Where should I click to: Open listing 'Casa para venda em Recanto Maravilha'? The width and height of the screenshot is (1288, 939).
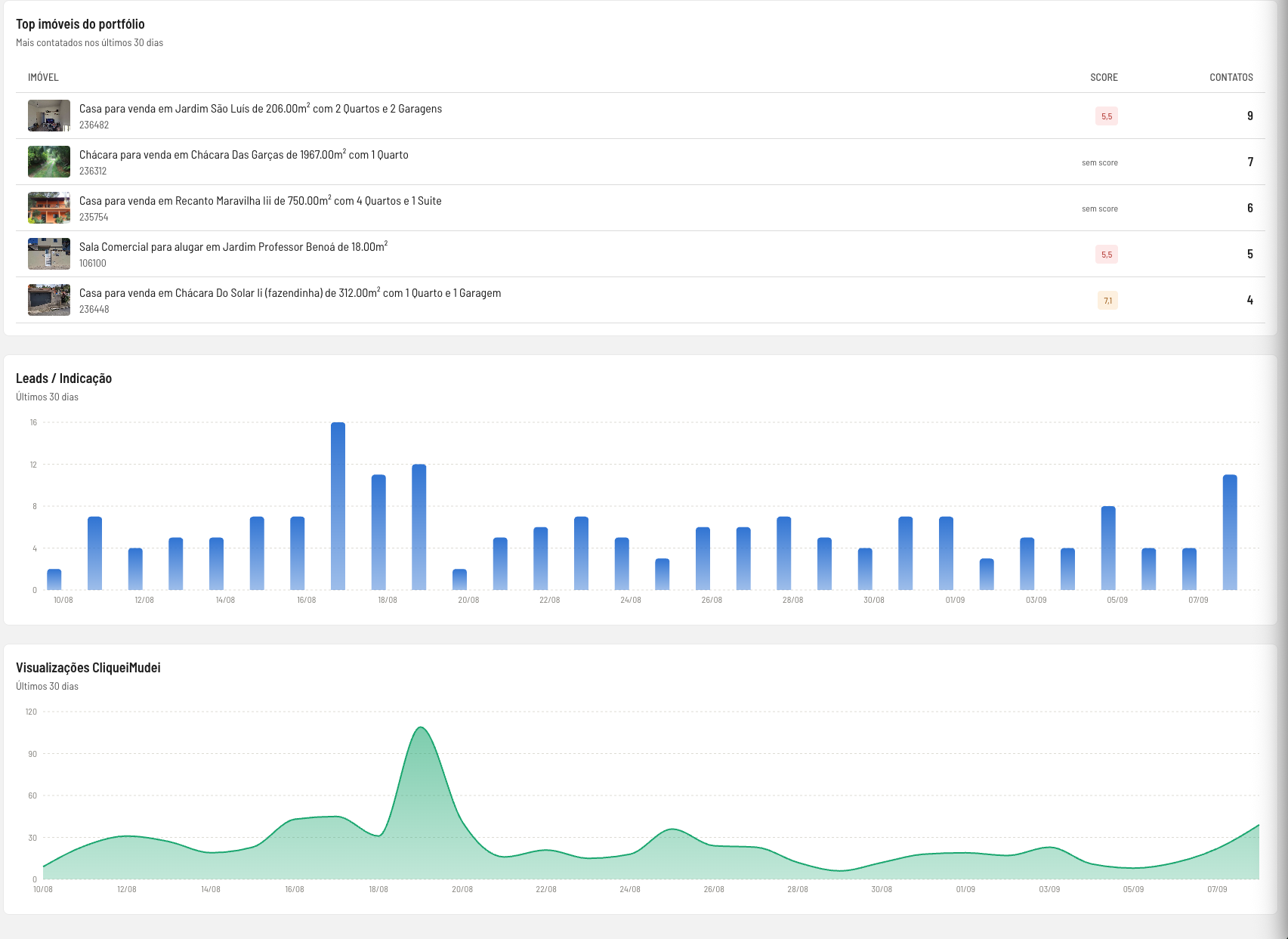[261, 201]
